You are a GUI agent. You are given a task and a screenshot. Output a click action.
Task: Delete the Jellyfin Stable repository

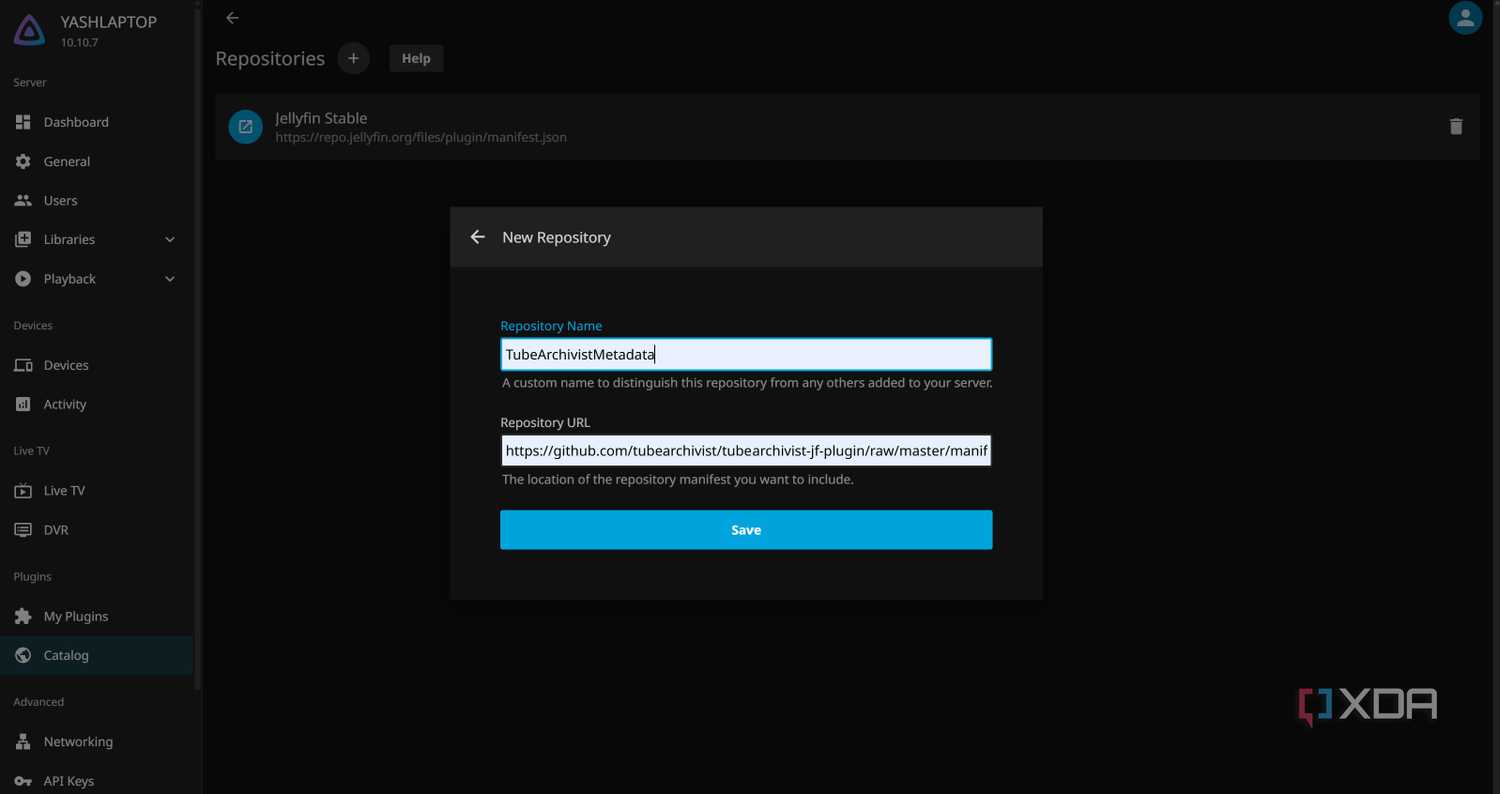tap(1456, 126)
